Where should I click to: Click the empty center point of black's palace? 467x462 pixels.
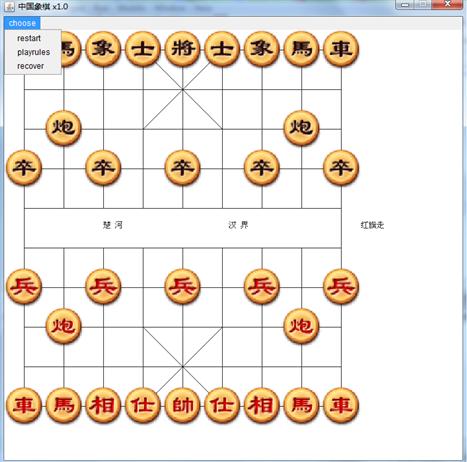pos(182,89)
